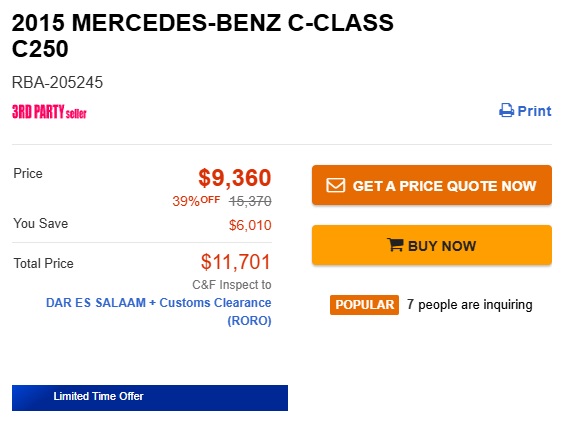Click the $9,360 price value
This screenshot has width=579, height=431.
pos(234,178)
